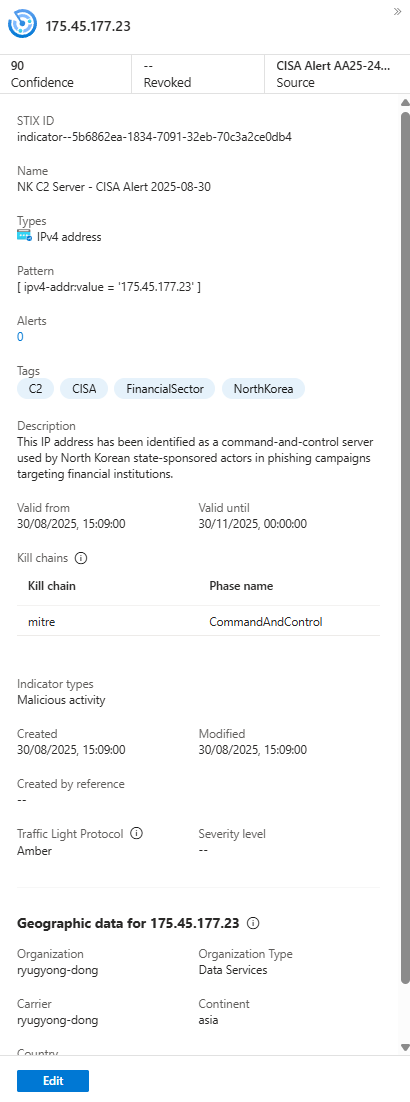410x1102 pixels.
Task: Click the CISA Alert Source field
Action: [x=336, y=74]
